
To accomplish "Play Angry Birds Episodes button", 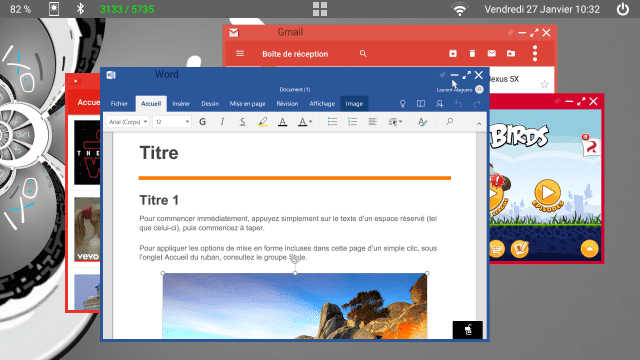I will pos(547,193).
